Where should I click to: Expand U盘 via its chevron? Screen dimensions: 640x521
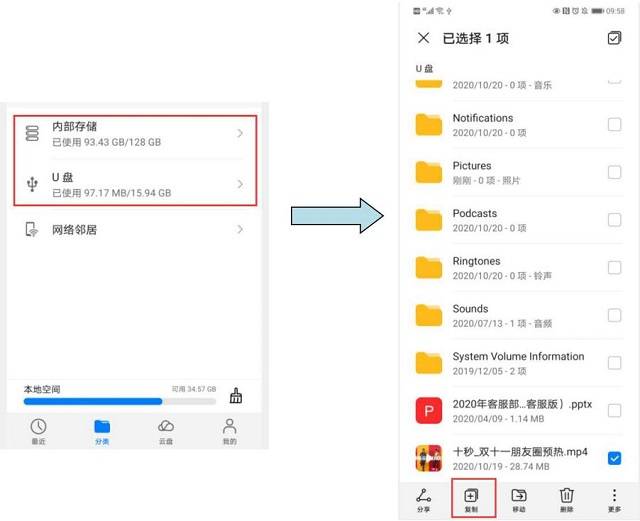(240, 184)
